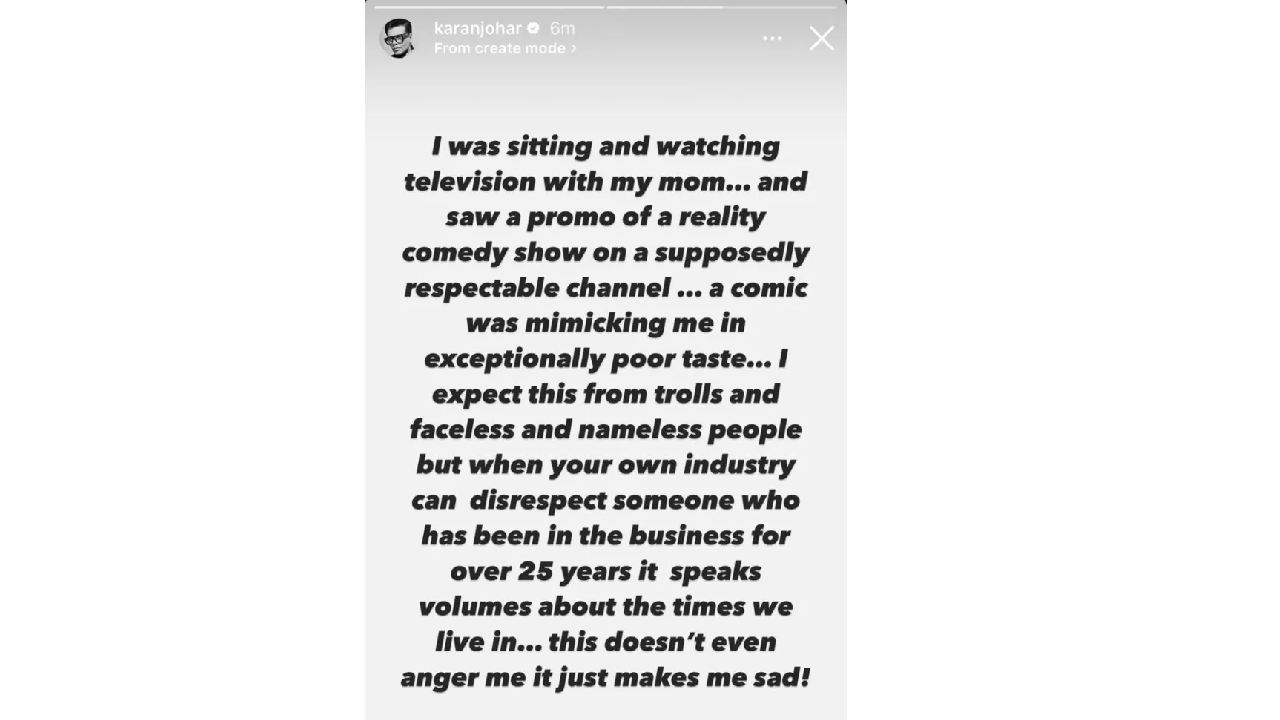The image size is (1280, 720).
Task: Click the black area left of story
Action: tap(180, 360)
